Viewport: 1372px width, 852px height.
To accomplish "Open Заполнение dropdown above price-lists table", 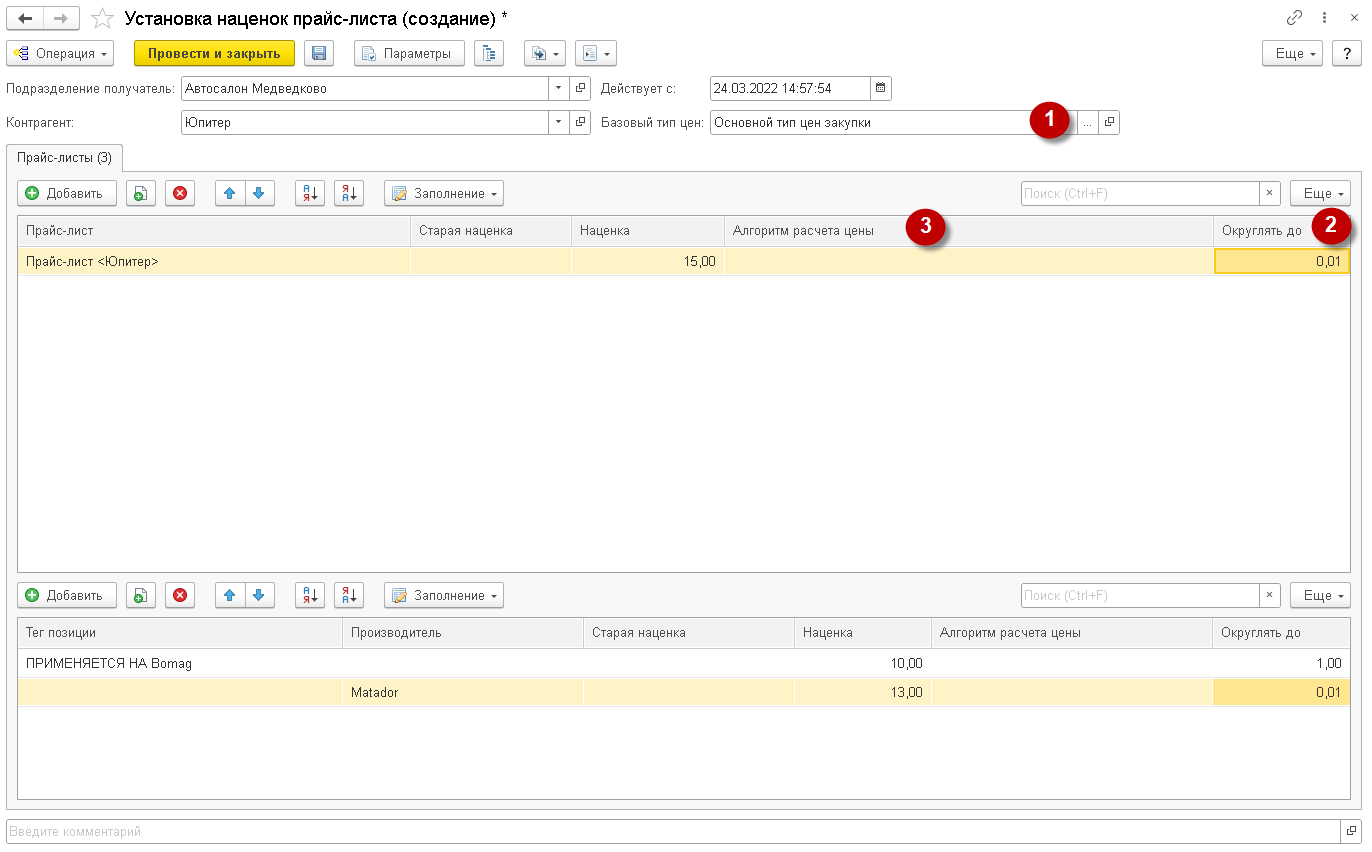I will coord(444,193).
